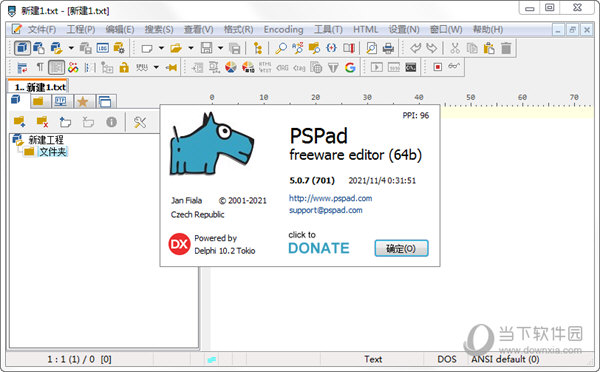Click the glasses icon
This screenshot has width=600, height=372.
[454, 67]
